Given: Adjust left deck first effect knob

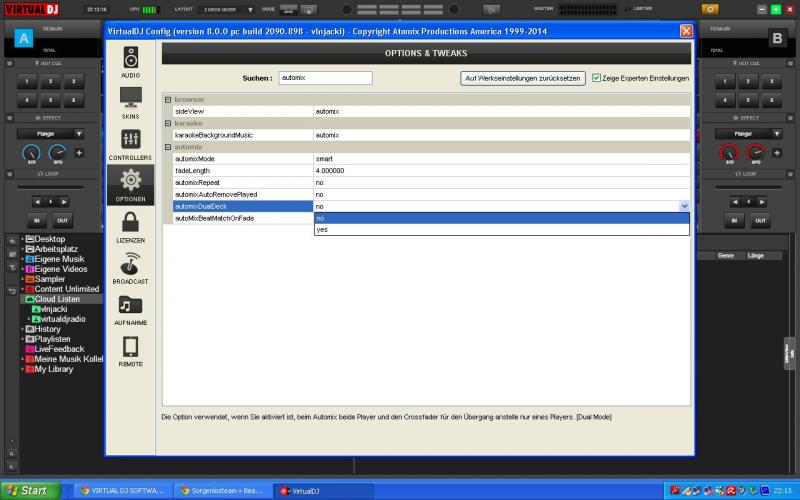Looking at the screenshot, I should [x=31, y=153].
